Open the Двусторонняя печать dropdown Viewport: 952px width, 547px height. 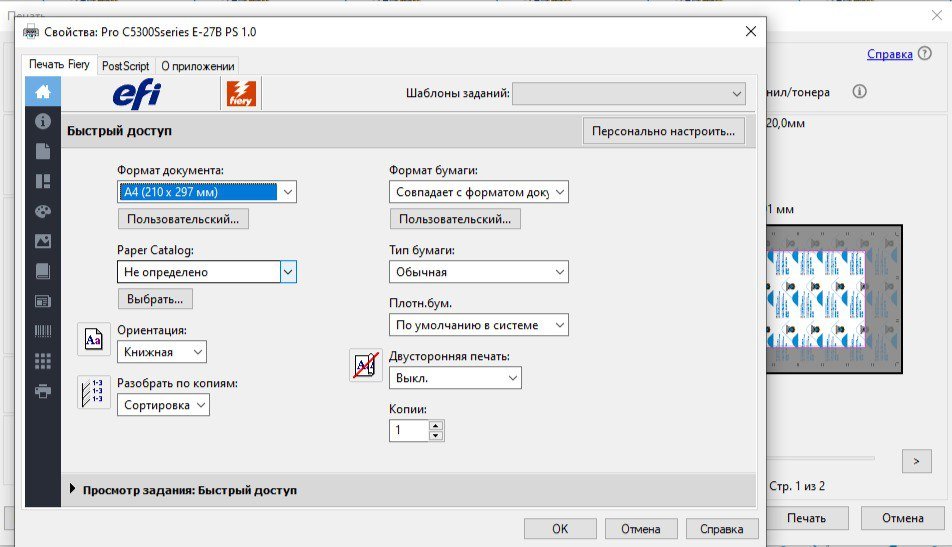tap(455, 378)
